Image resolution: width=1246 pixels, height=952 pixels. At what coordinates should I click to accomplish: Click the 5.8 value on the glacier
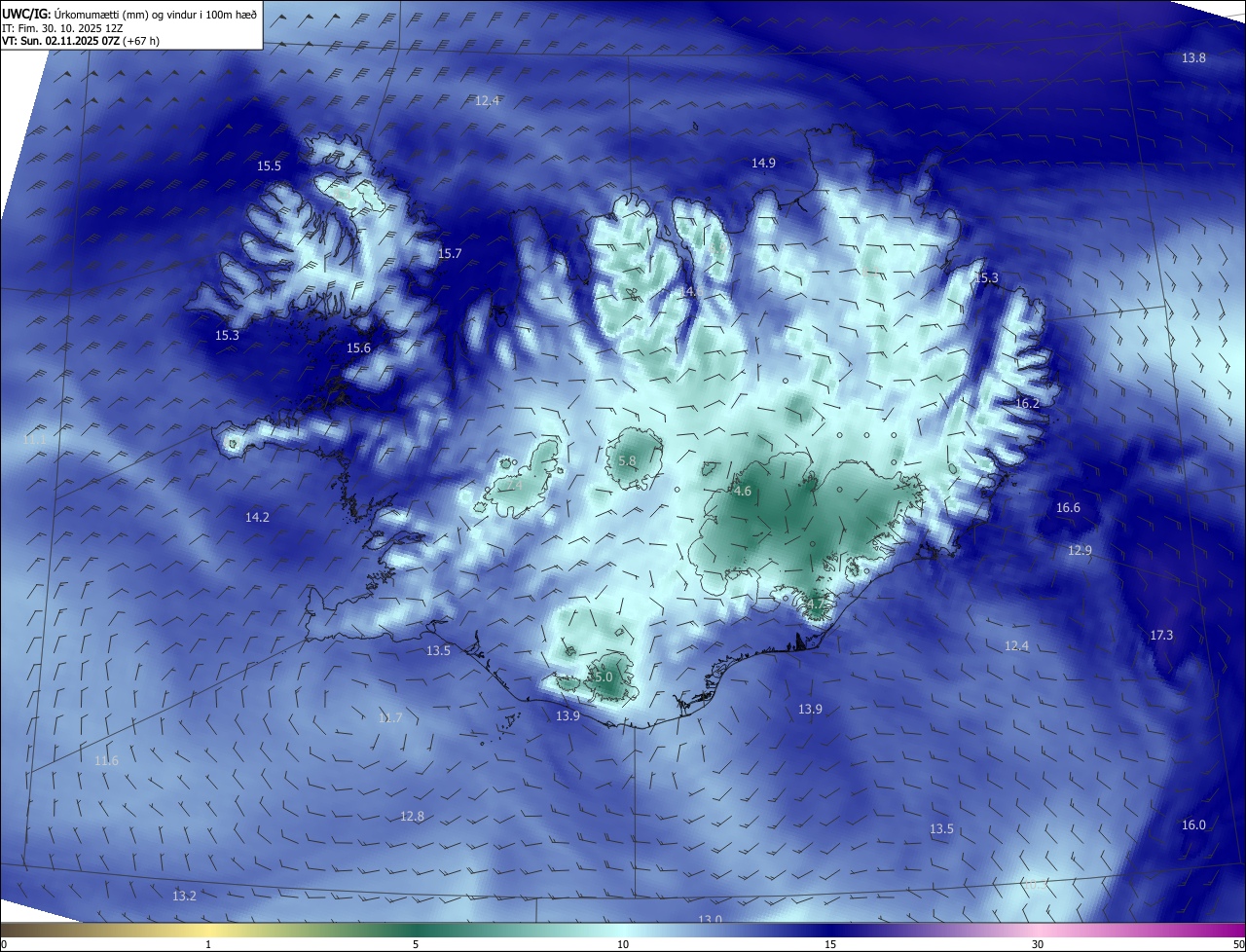pos(627,460)
